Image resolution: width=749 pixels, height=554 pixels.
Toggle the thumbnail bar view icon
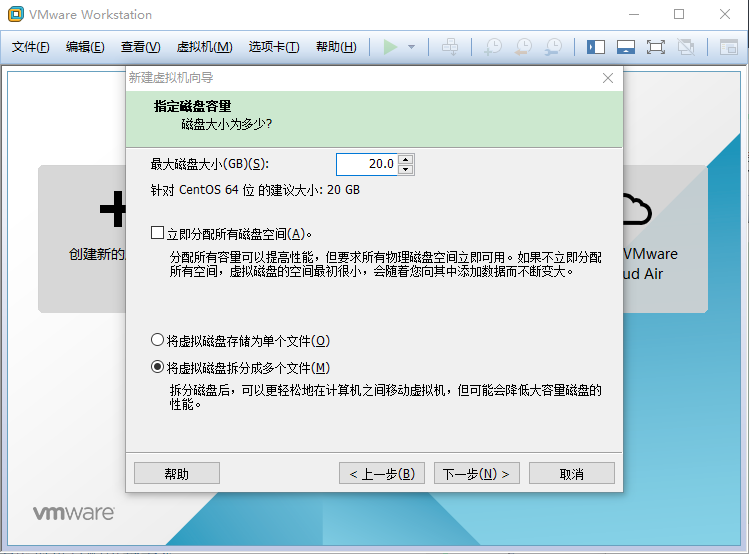point(626,47)
